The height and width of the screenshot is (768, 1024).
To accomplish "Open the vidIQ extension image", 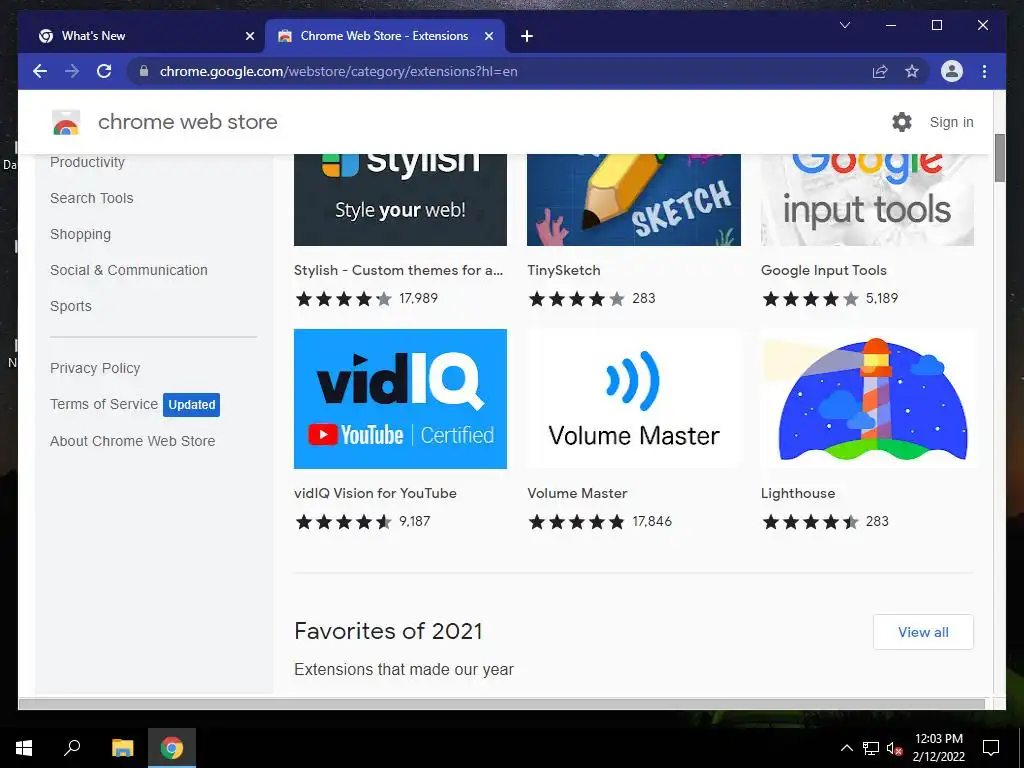I will point(400,398).
